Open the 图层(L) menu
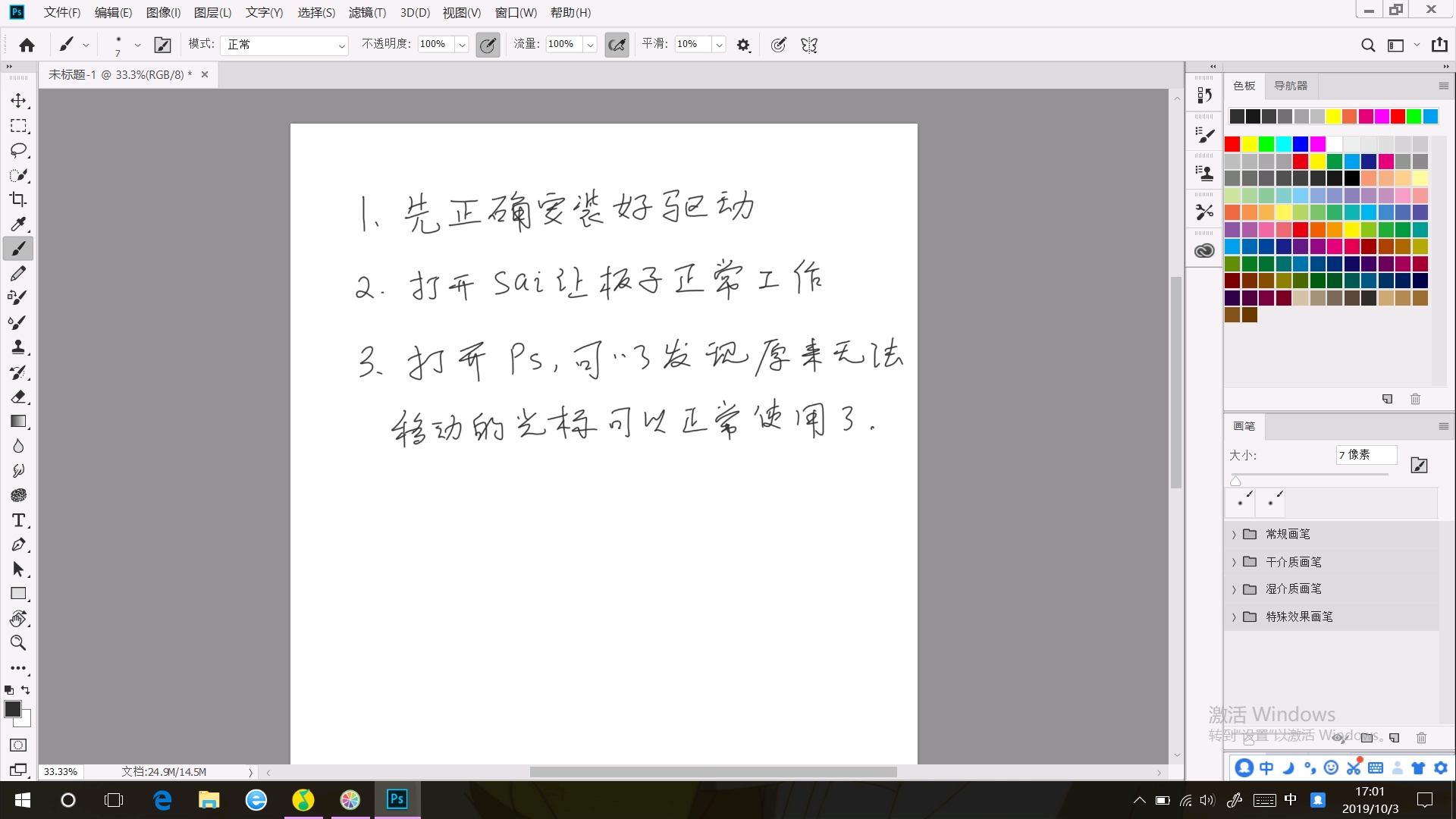This screenshot has width=1456, height=819. click(213, 13)
